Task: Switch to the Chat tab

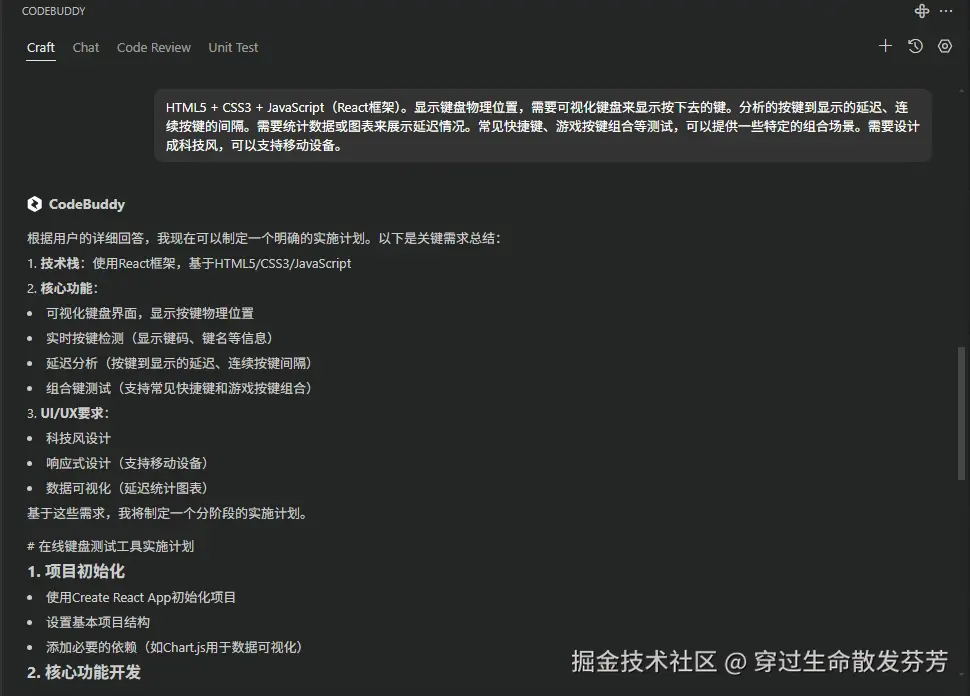Action: pyautogui.click(x=85, y=47)
